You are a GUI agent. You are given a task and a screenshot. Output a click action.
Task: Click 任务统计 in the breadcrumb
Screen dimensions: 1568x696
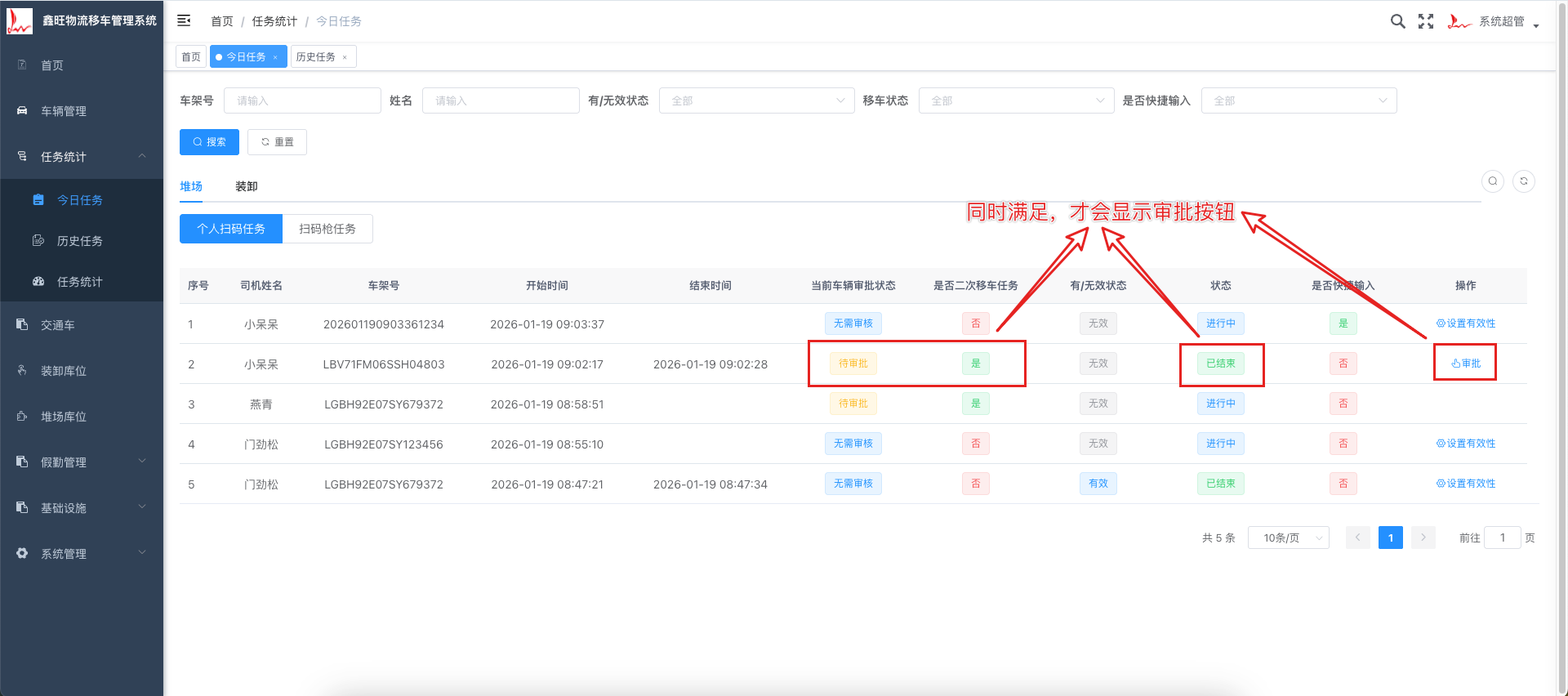pos(274,21)
